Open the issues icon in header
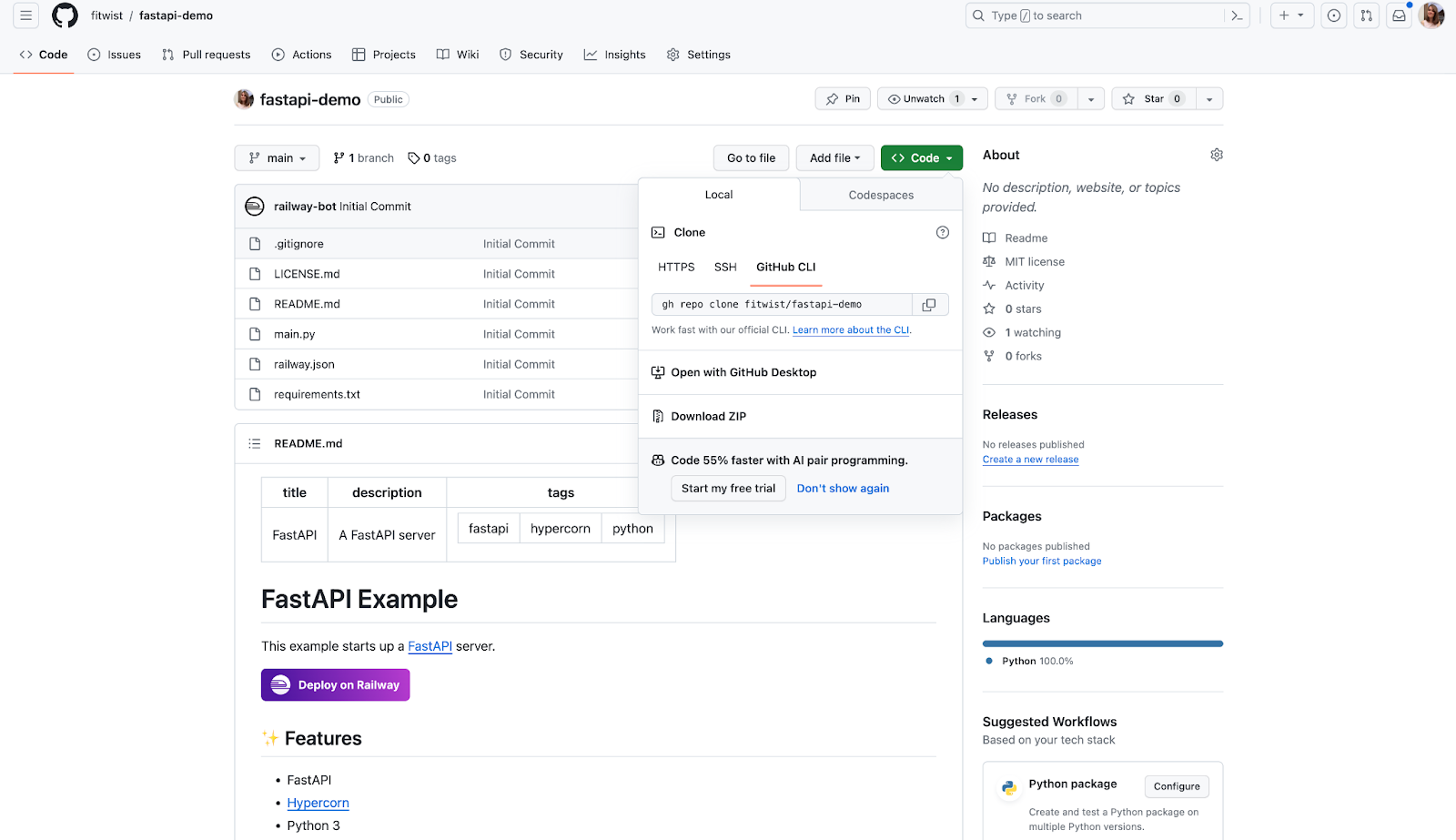 pyautogui.click(x=1333, y=15)
